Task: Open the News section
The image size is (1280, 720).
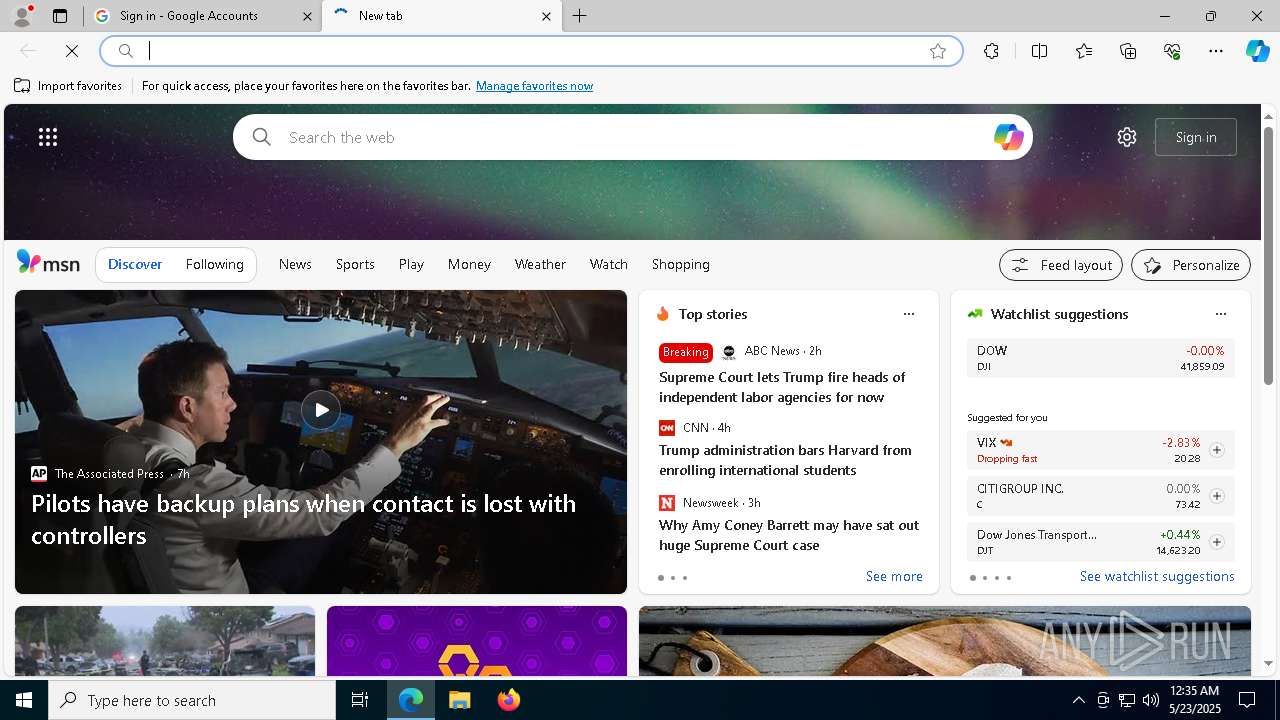Action: click(x=295, y=264)
